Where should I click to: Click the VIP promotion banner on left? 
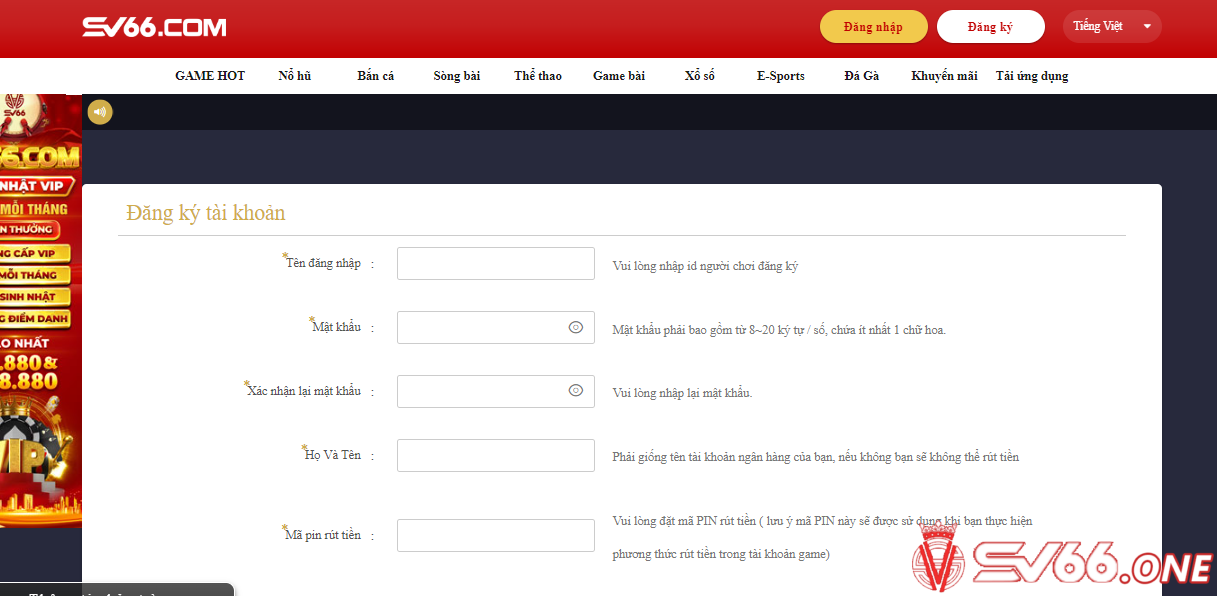coord(41,310)
